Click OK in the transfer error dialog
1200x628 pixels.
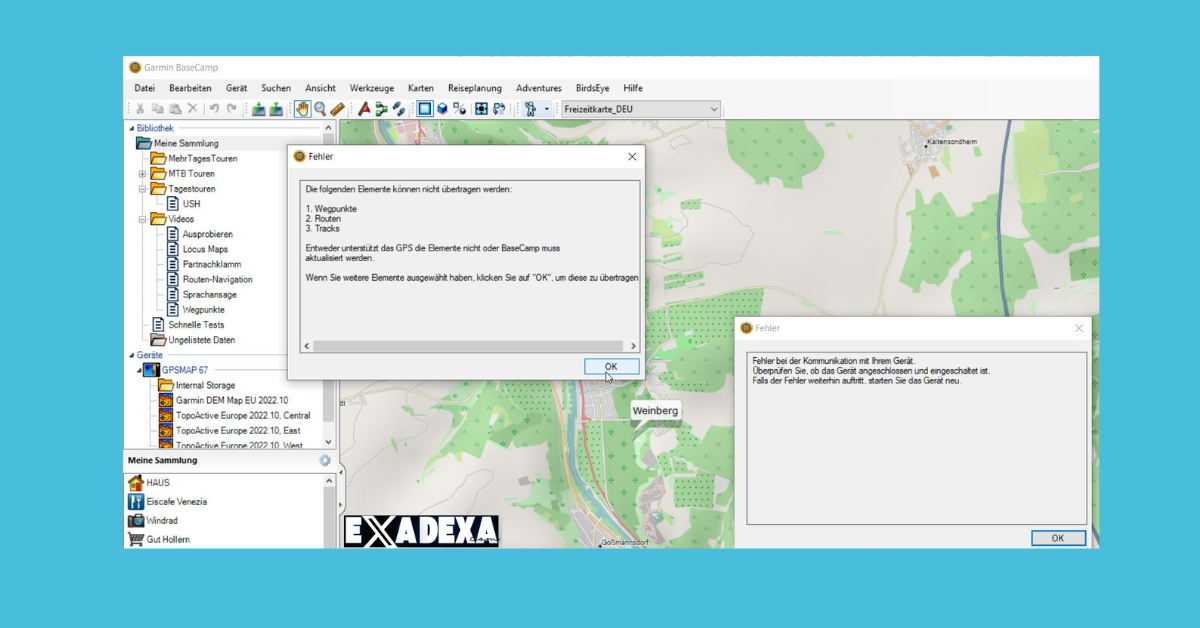[611, 366]
